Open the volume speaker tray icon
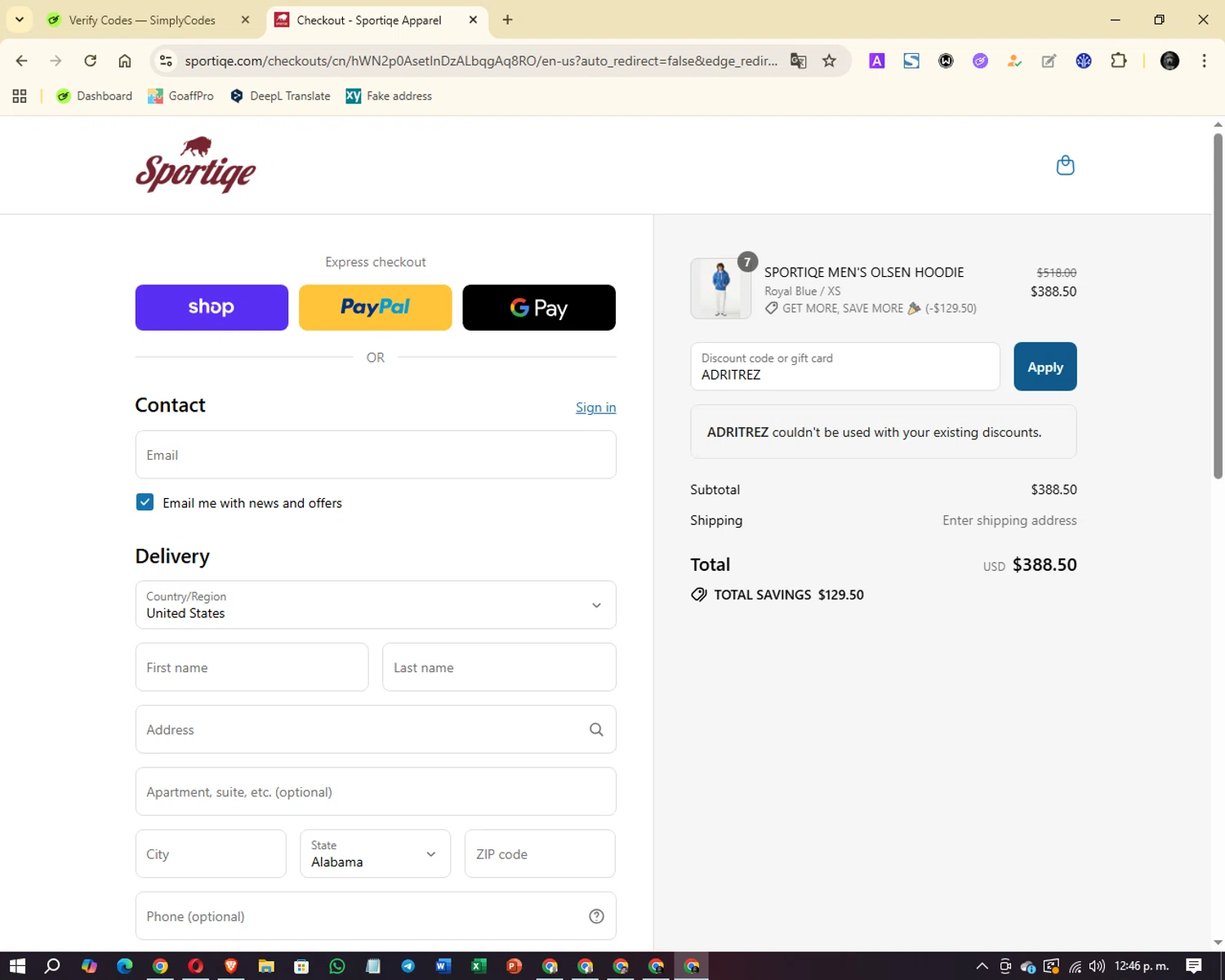The width and height of the screenshot is (1225, 980). point(1096,966)
